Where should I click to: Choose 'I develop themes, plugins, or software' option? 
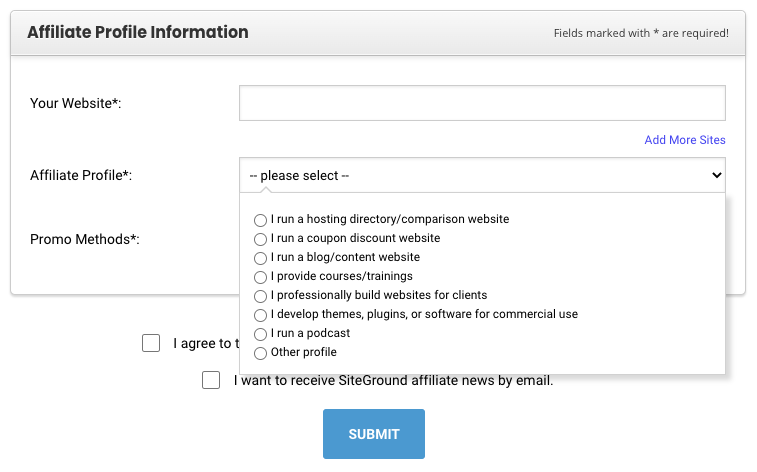(261, 315)
